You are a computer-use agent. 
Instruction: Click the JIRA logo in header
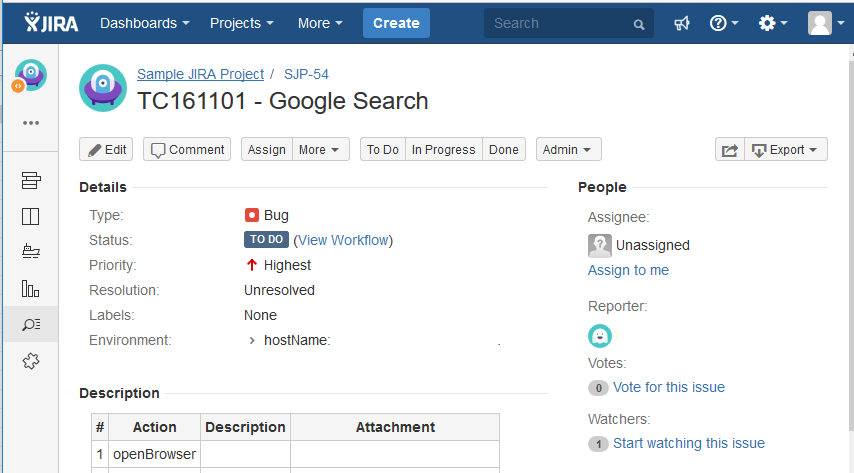click(x=51, y=23)
